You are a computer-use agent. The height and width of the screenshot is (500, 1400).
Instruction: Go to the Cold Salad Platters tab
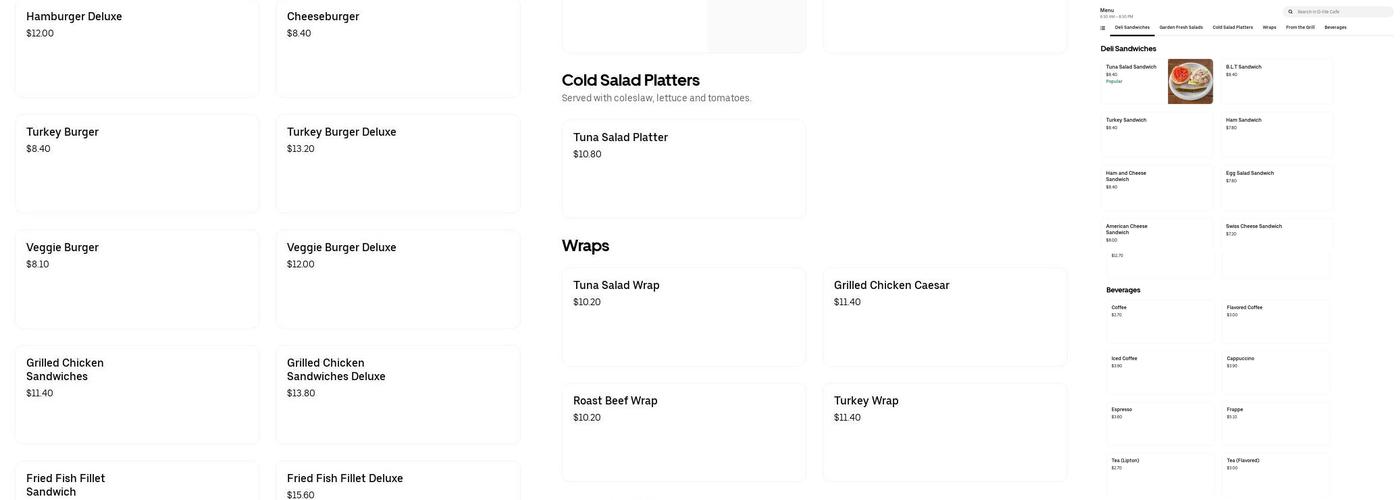tap(1232, 28)
